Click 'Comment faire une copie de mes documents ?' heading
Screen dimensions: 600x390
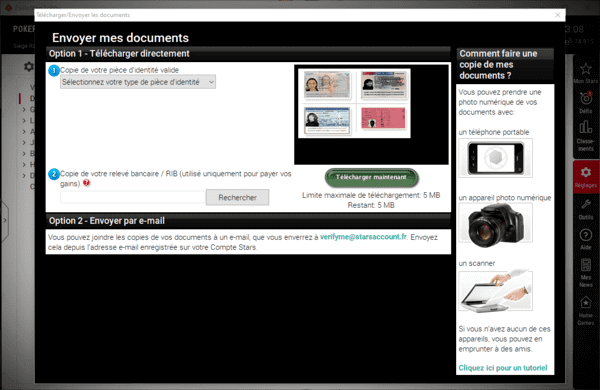pos(498,65)
